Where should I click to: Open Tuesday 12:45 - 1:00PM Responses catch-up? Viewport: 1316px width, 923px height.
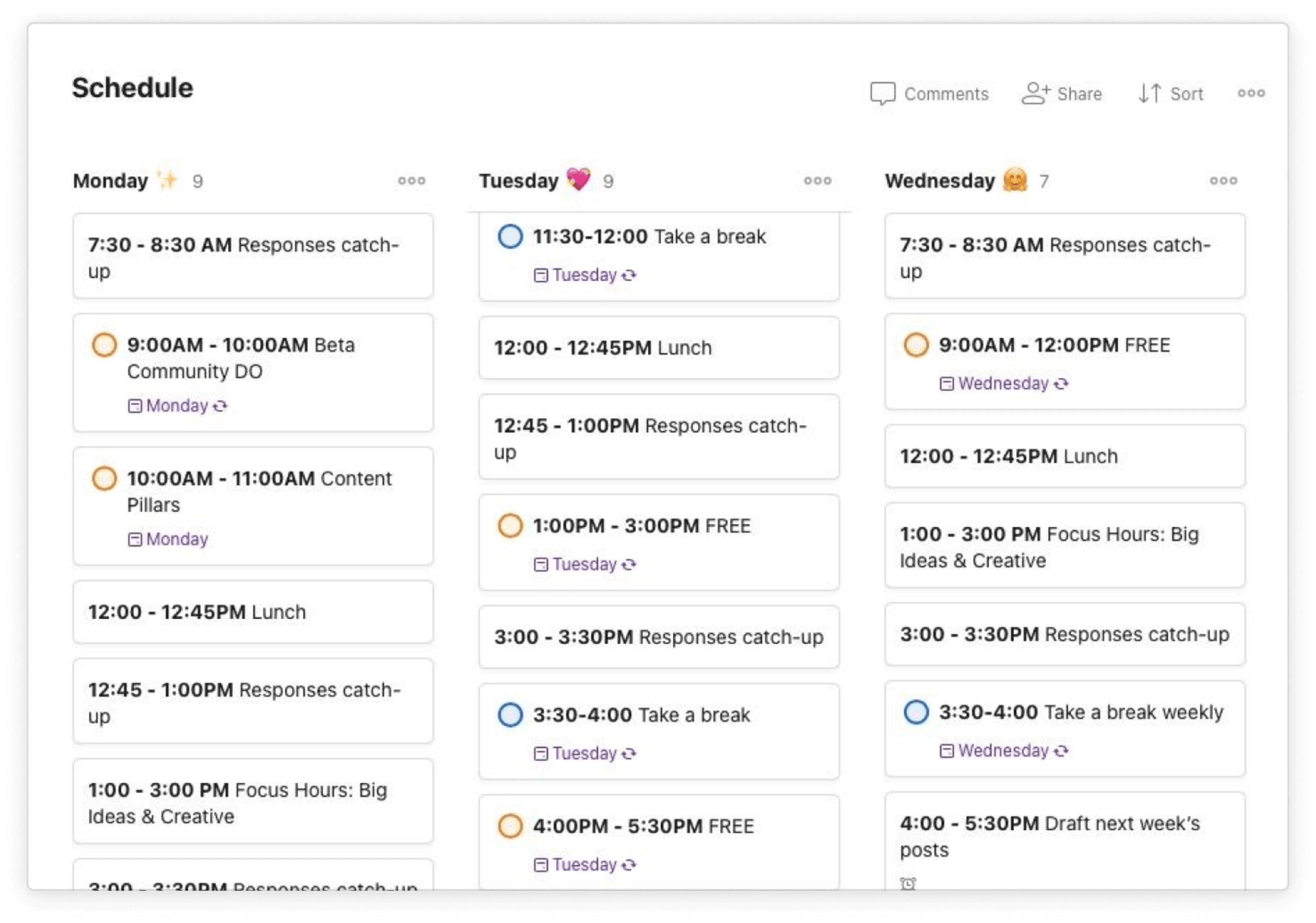tap(659, 437)
